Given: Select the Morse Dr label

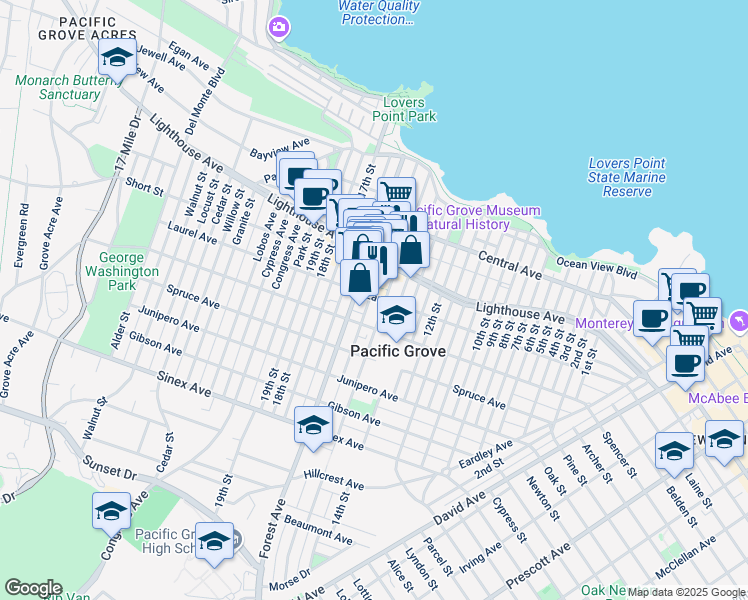Looking at the screenshot, I should (x=290, y=580).
